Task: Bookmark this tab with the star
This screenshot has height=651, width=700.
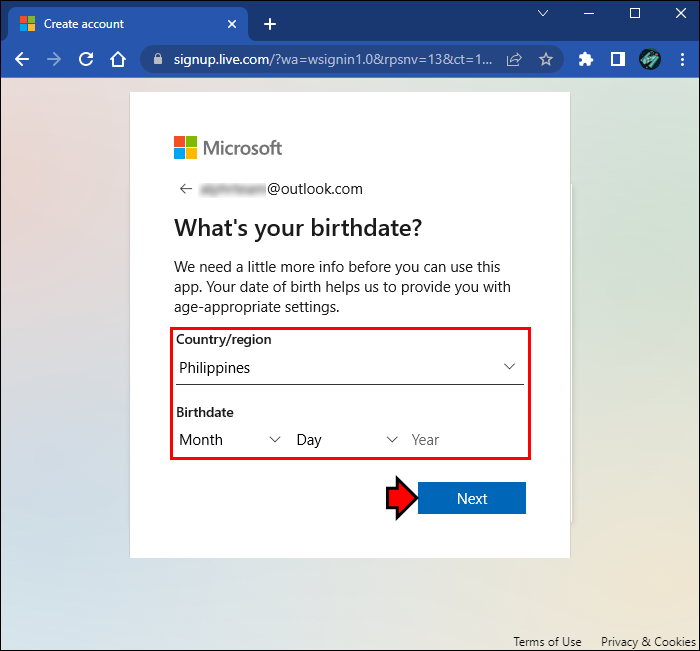Action: tap(546, 59)
